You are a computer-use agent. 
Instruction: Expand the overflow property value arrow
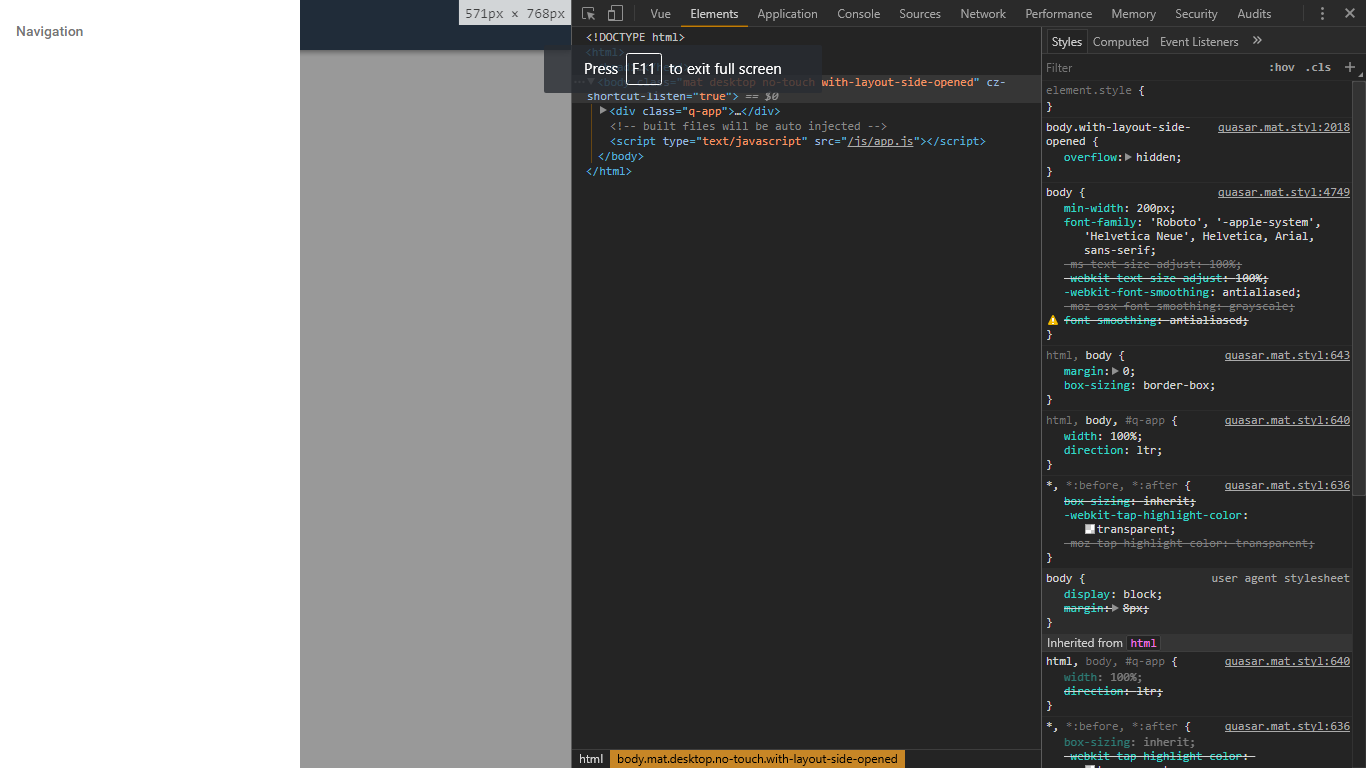point(1128,157)
